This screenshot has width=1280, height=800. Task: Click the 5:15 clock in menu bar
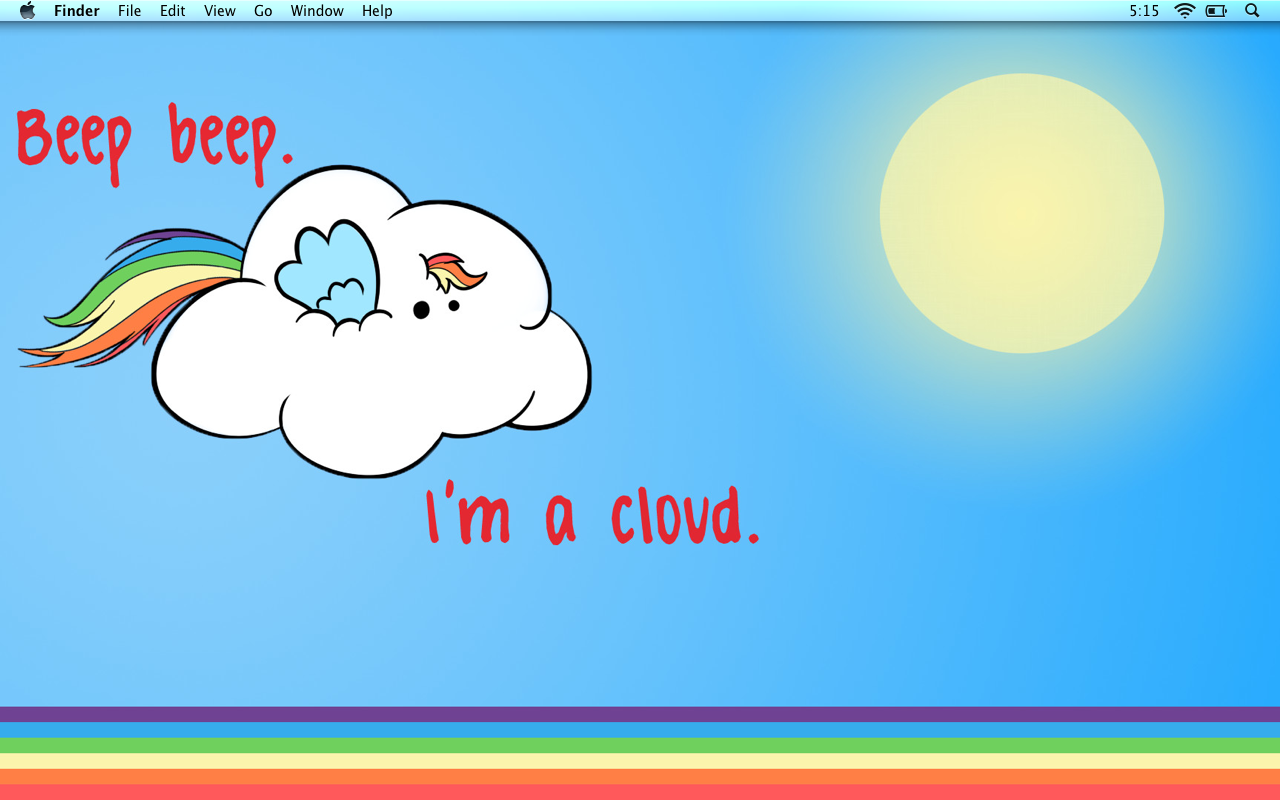[1144, 11]
